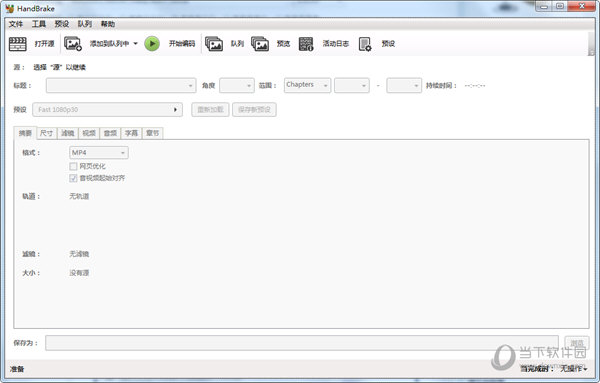Switch to the 章节 tab
The width and height of the screenshot is (600, 383).
click(153, 133)
